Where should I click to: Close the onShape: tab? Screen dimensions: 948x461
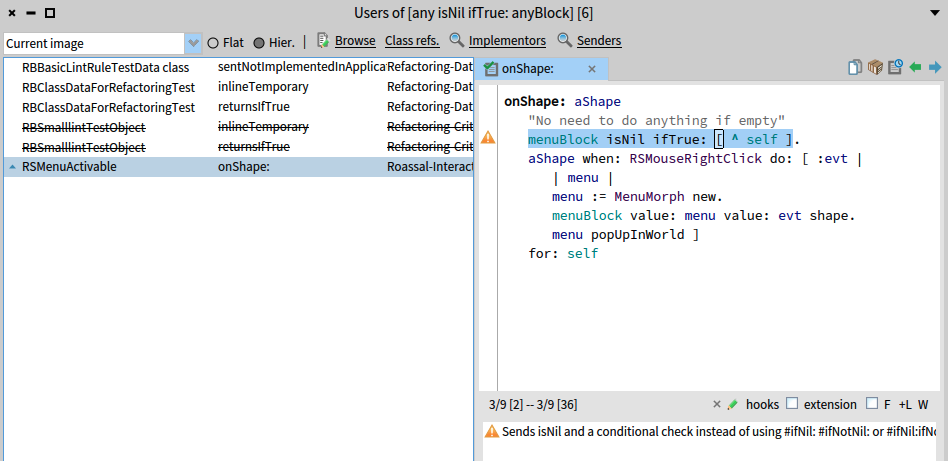(592, 69)
